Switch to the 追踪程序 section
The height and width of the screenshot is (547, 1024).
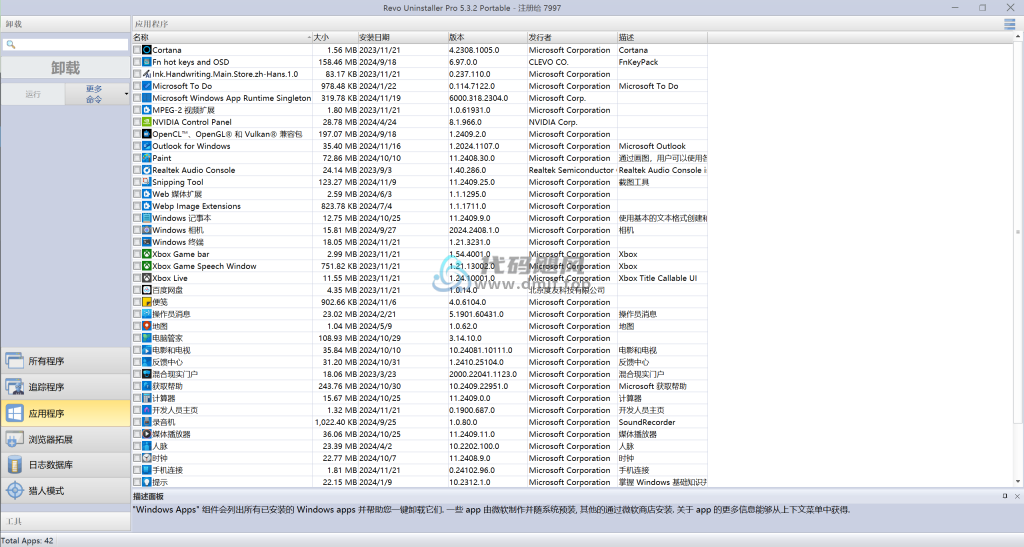[65, 387]
